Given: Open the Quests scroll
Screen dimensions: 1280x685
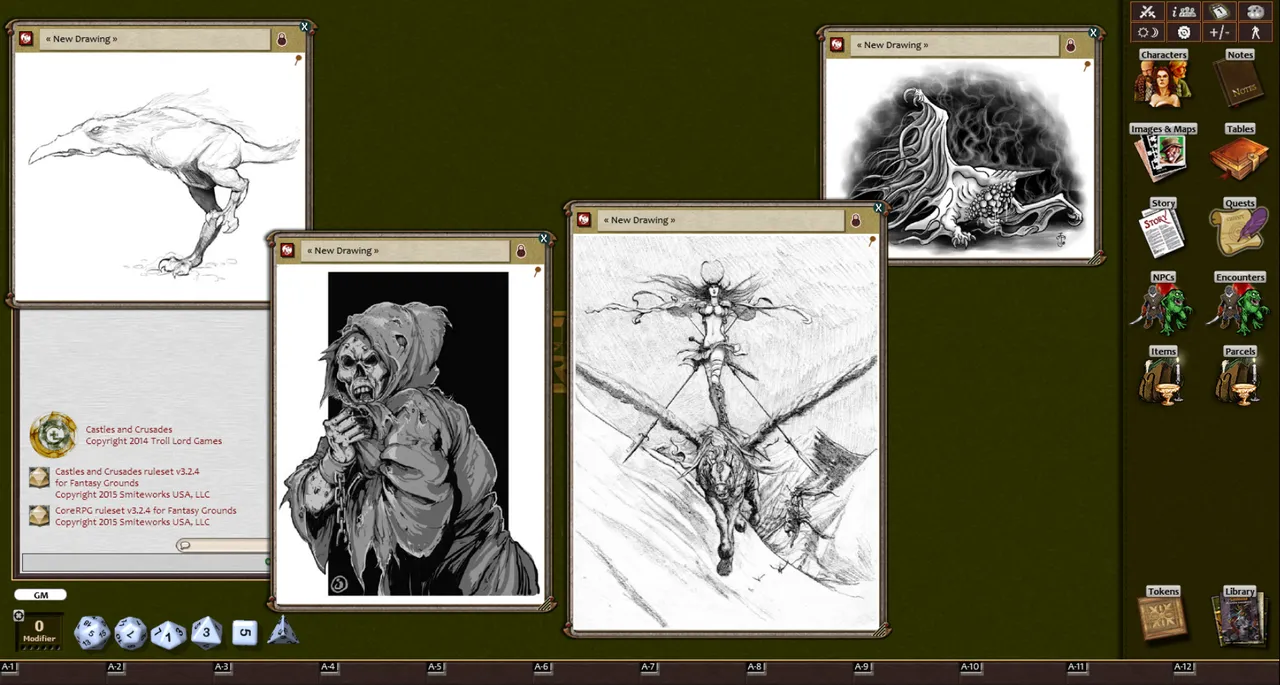Looking at the screenshot, I should click(1239, 228).
